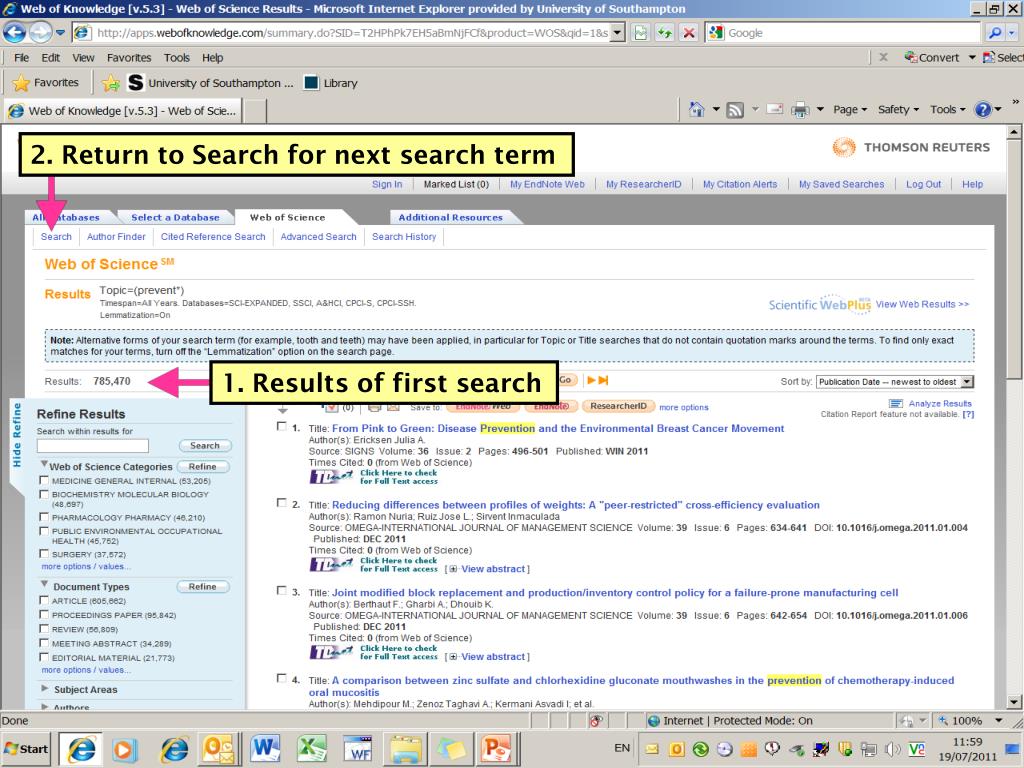Click TDNet full text icon for result 2
This screenshot has width=1024, height=768.
tap(332, 564)
